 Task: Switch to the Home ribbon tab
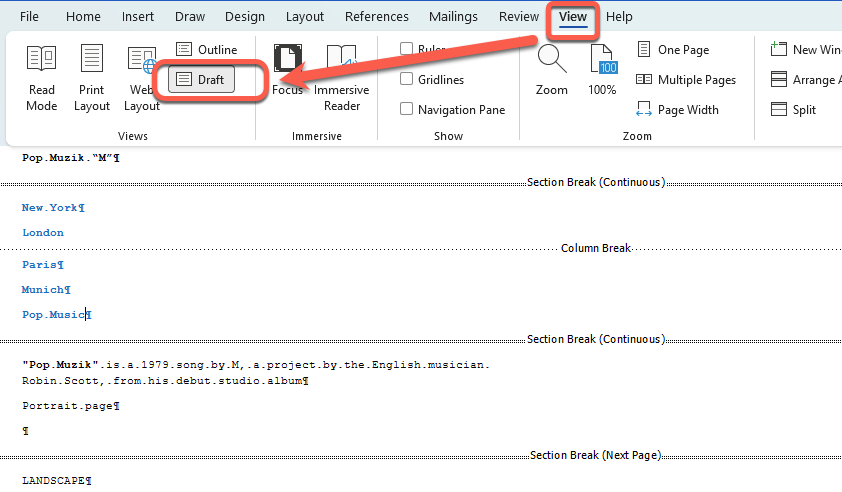tap(83, 17)
